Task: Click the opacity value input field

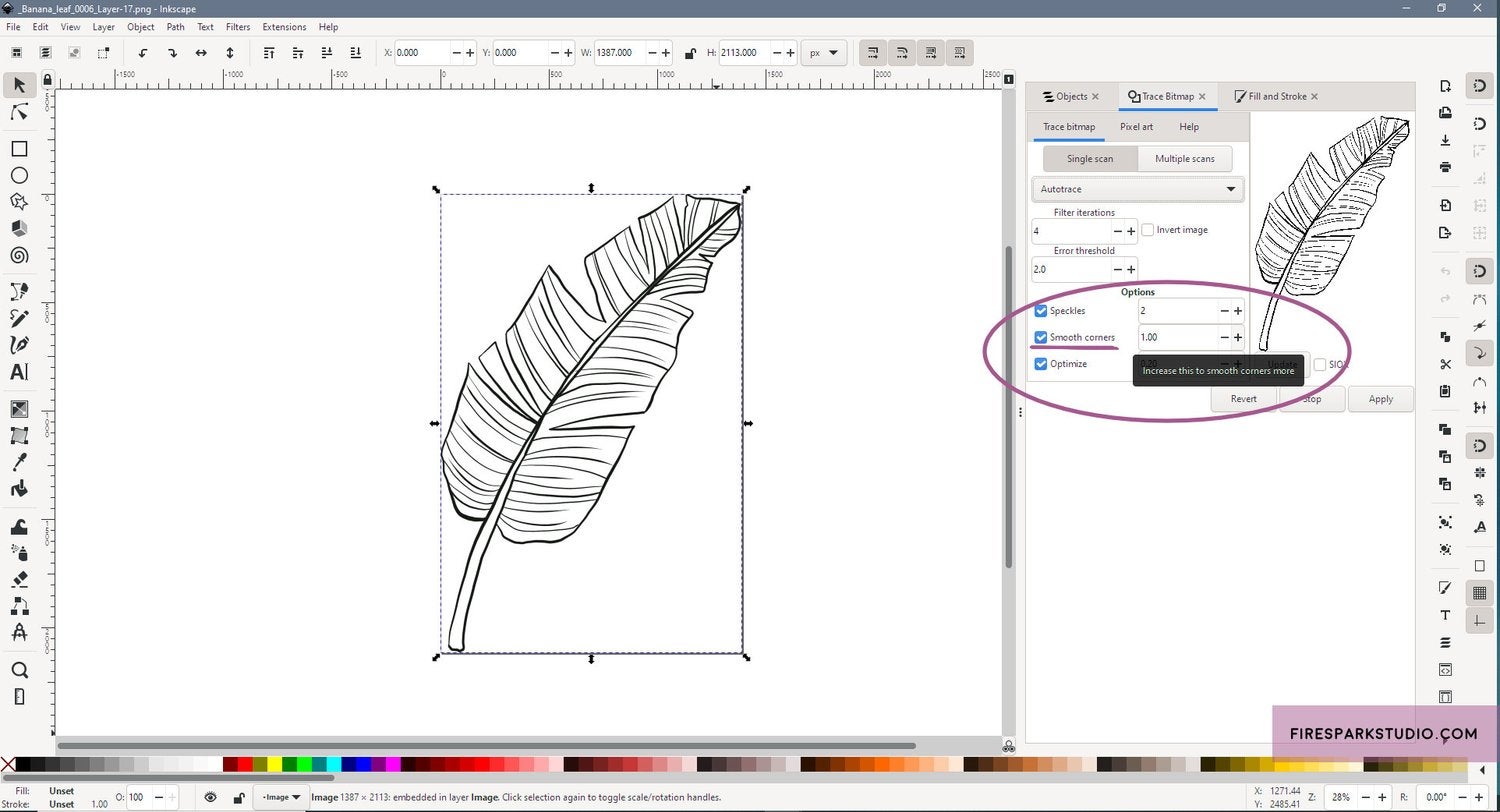Action: pos(137,797)
